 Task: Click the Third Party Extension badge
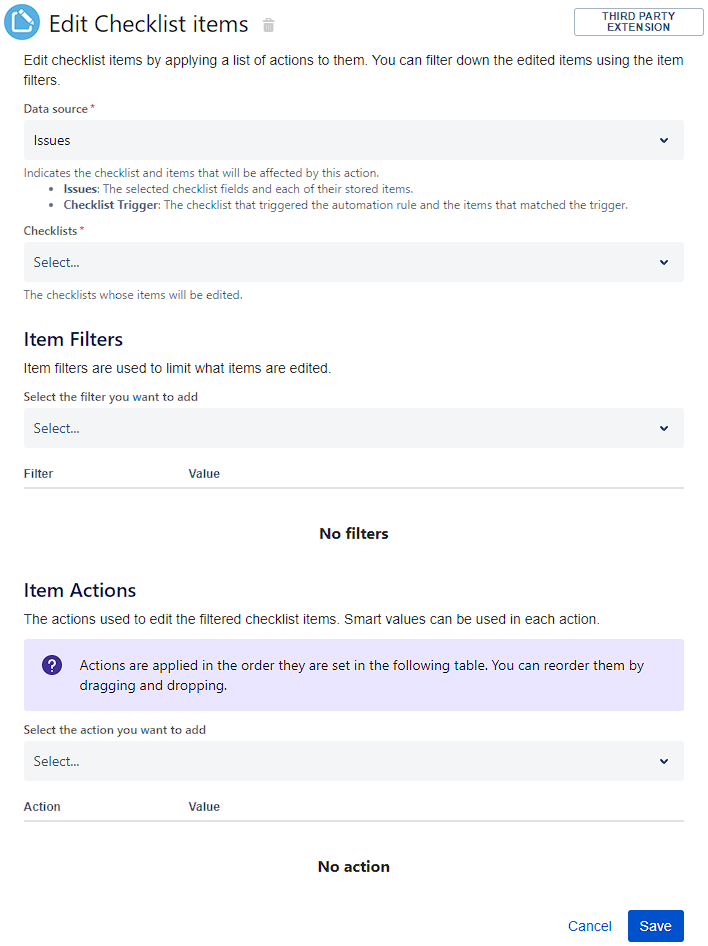coord(638,22)
